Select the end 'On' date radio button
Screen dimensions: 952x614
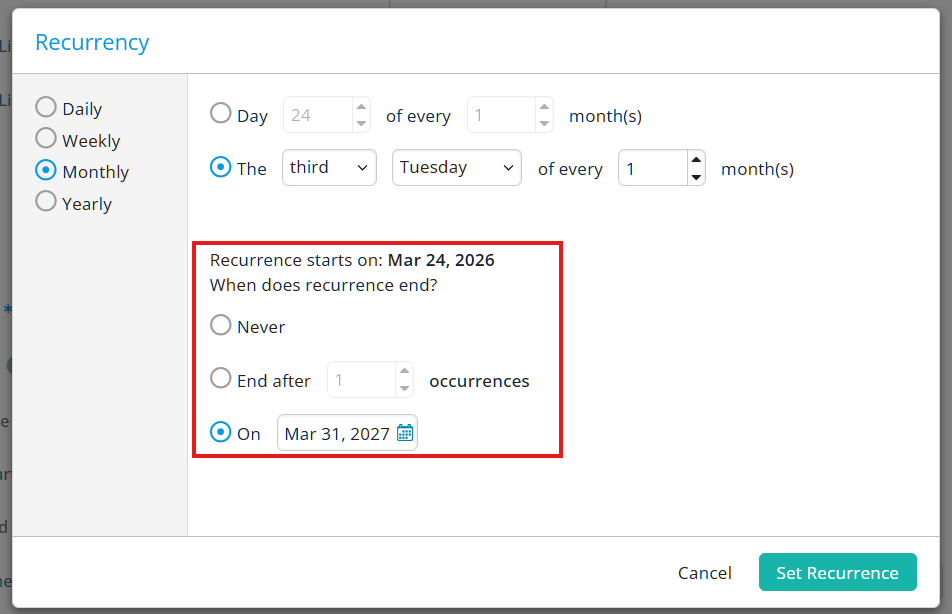(x=220, y=432)
